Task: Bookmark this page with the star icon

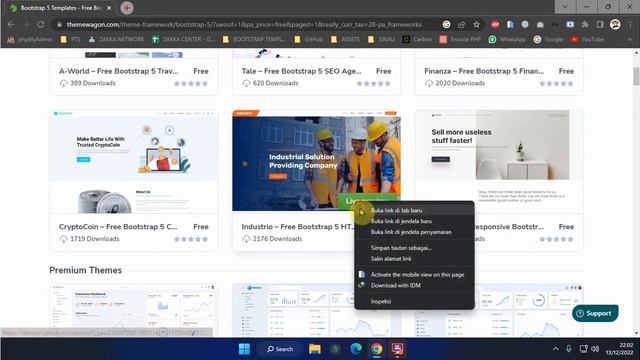Action: pos(476,24)
